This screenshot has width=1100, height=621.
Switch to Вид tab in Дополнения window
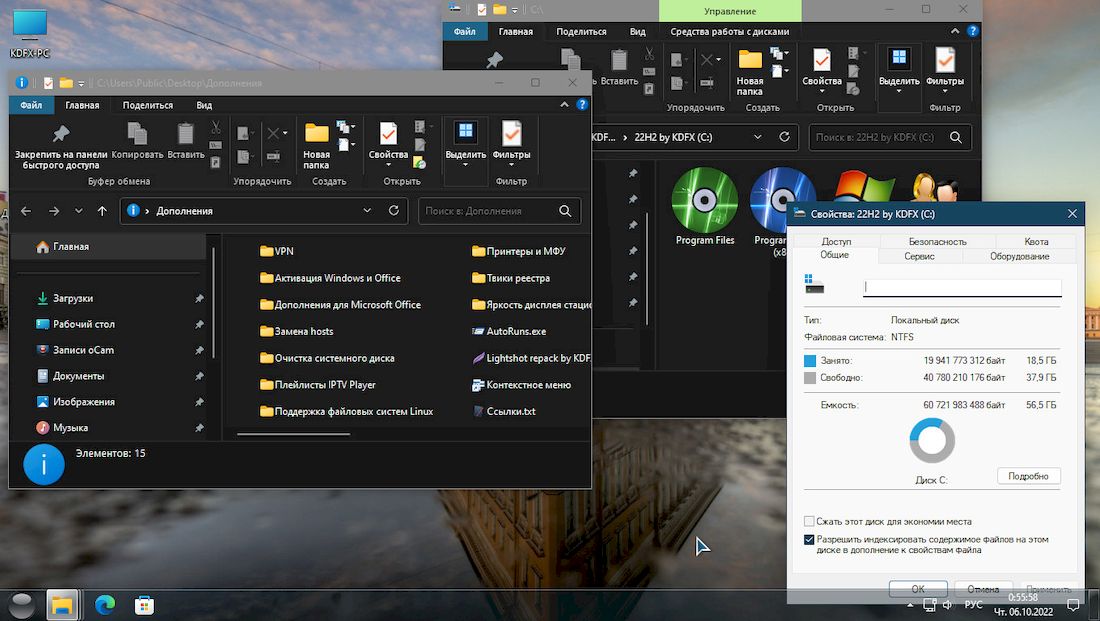click(x=204, y=105)
